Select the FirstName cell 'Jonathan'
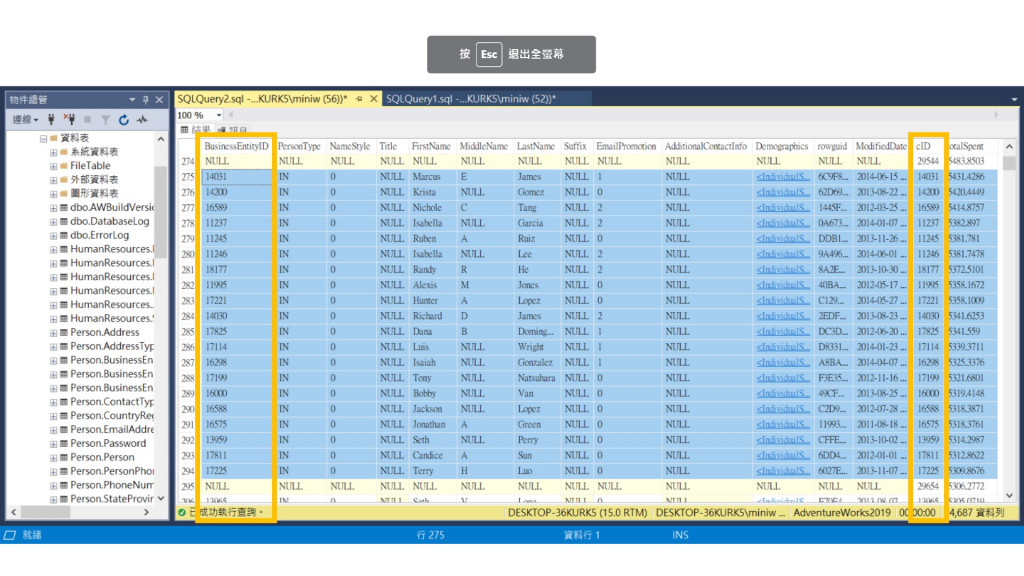The width and height of the screenshot is (1024, 576). [431, 424]
